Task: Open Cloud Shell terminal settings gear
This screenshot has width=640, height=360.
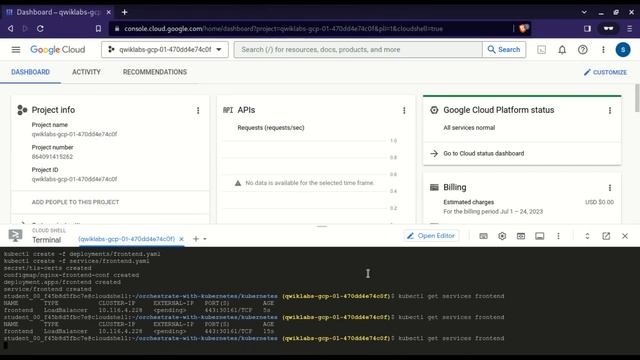Action: (502, 236)
